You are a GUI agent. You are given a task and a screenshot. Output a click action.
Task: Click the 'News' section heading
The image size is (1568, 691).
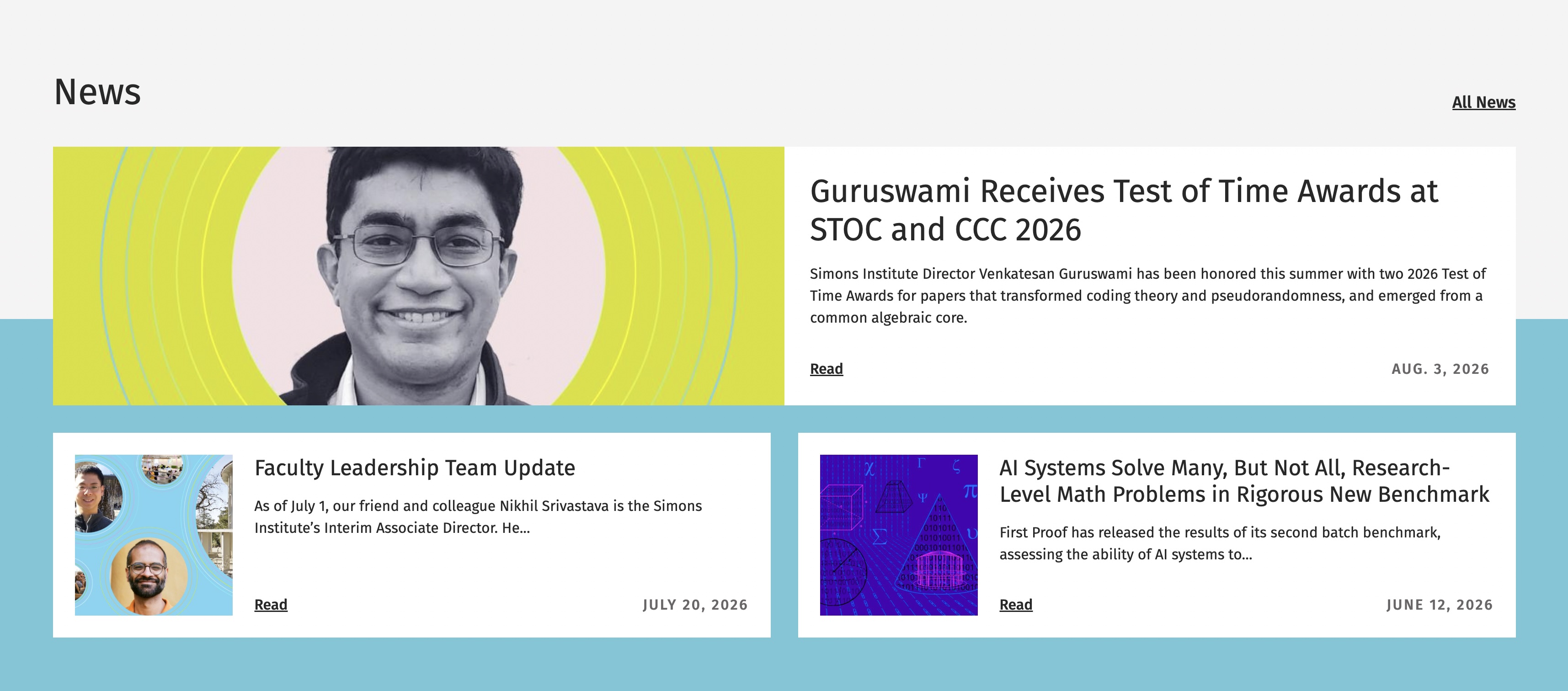pos(97,92)
